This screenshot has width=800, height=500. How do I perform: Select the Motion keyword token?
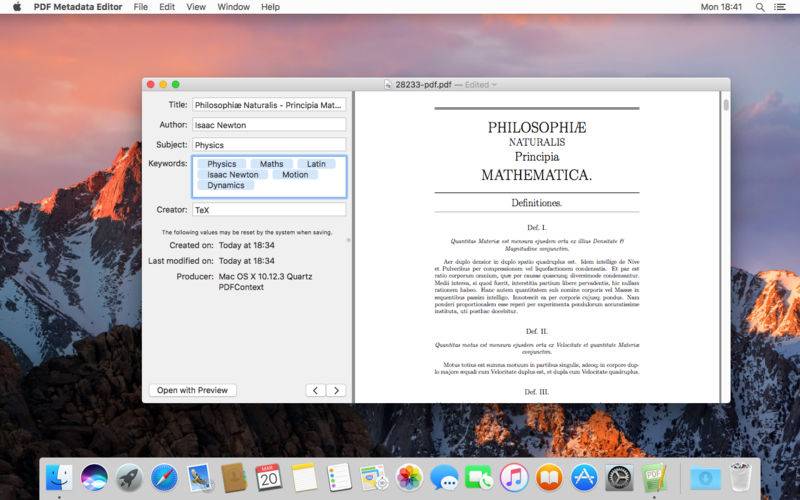click(x=295, y=174)
